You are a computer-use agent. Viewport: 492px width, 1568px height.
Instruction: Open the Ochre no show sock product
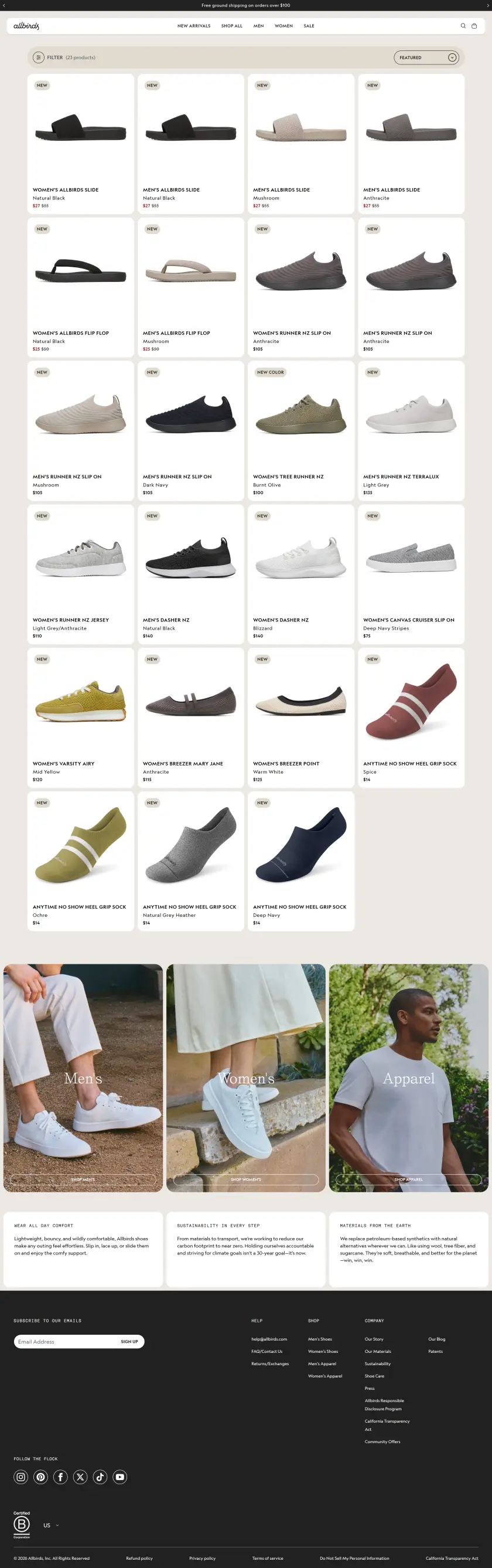click(x=80, y=861)
